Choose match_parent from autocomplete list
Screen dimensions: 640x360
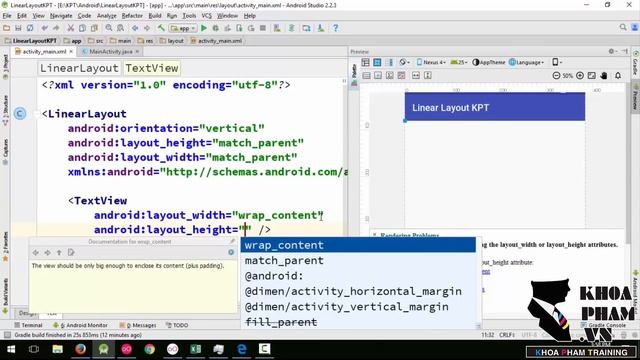pos(358,260)
